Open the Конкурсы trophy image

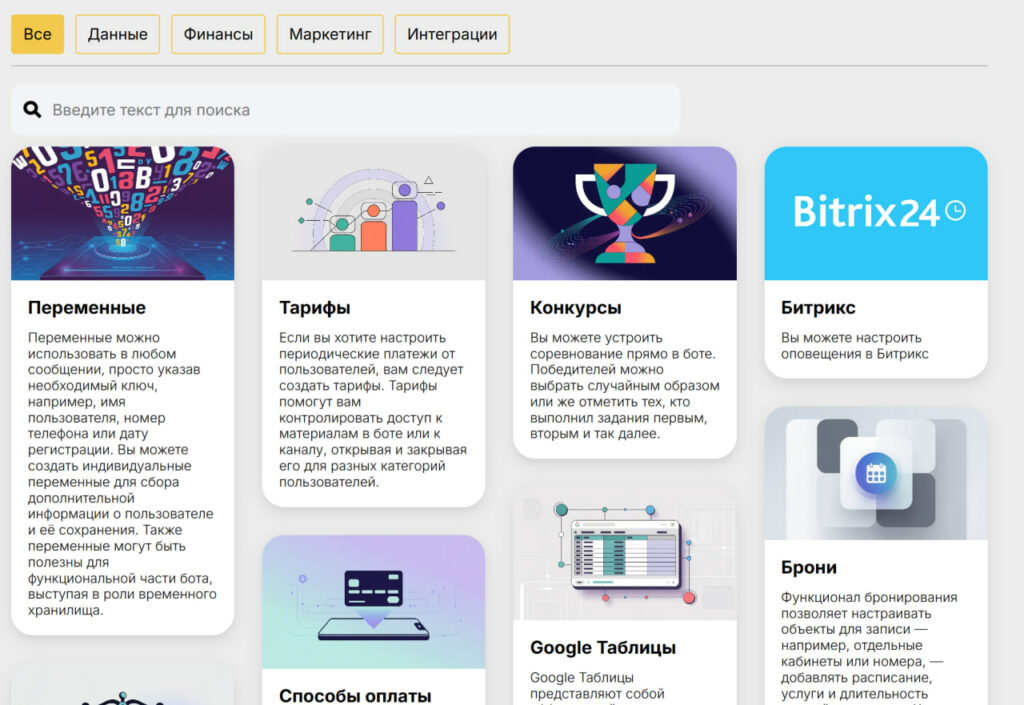(x=625, y=213)
